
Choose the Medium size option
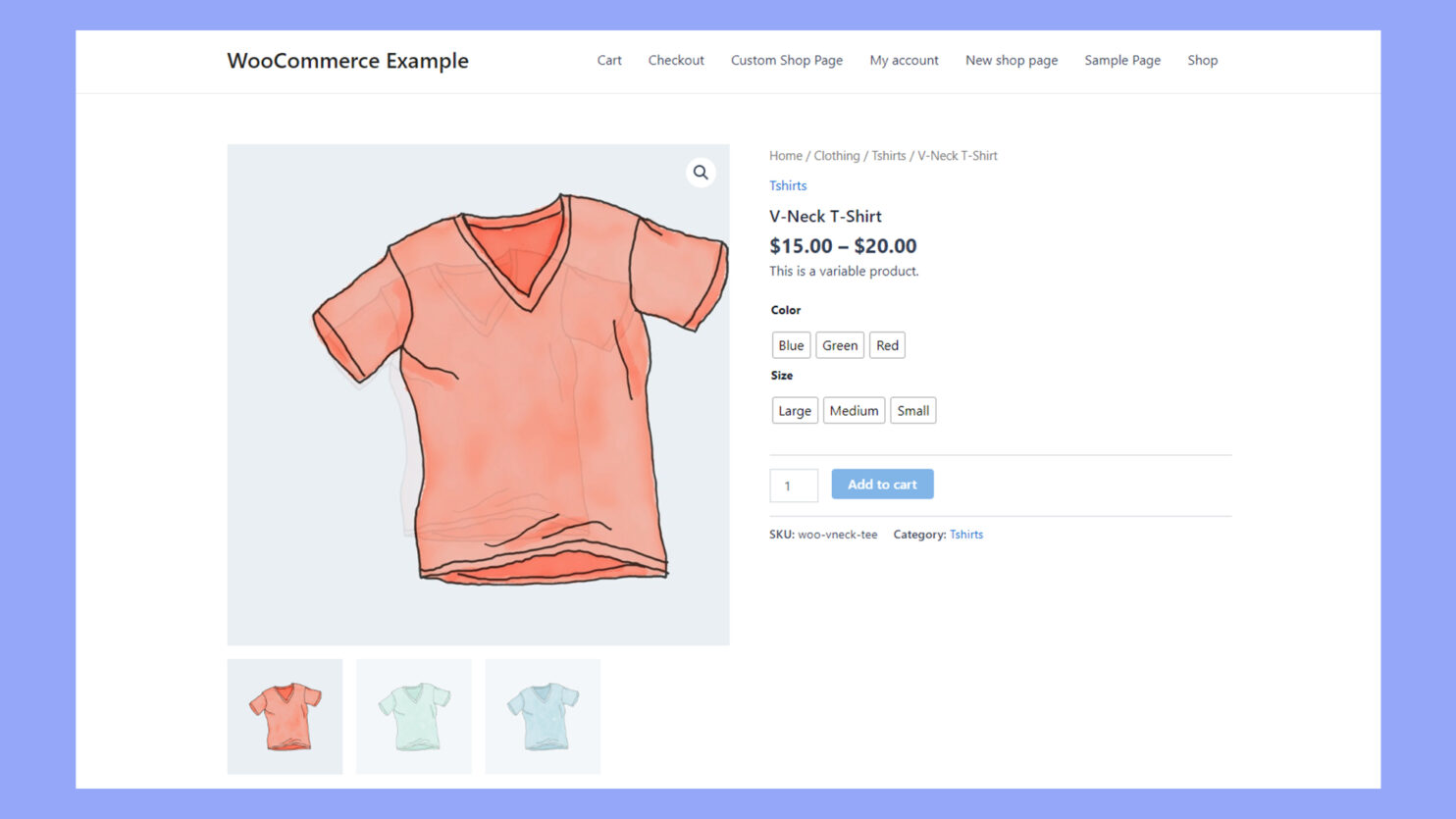point(853,410)
